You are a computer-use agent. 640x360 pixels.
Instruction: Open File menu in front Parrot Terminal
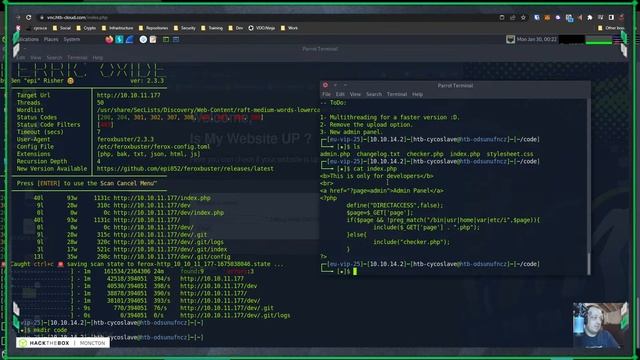[327, 94]
